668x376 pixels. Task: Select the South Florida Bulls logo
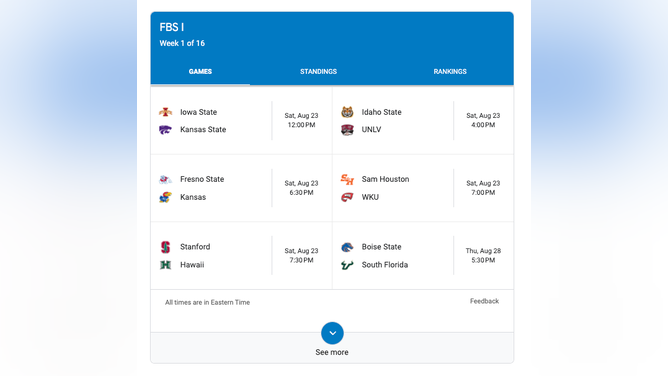[x=347, y=265]
